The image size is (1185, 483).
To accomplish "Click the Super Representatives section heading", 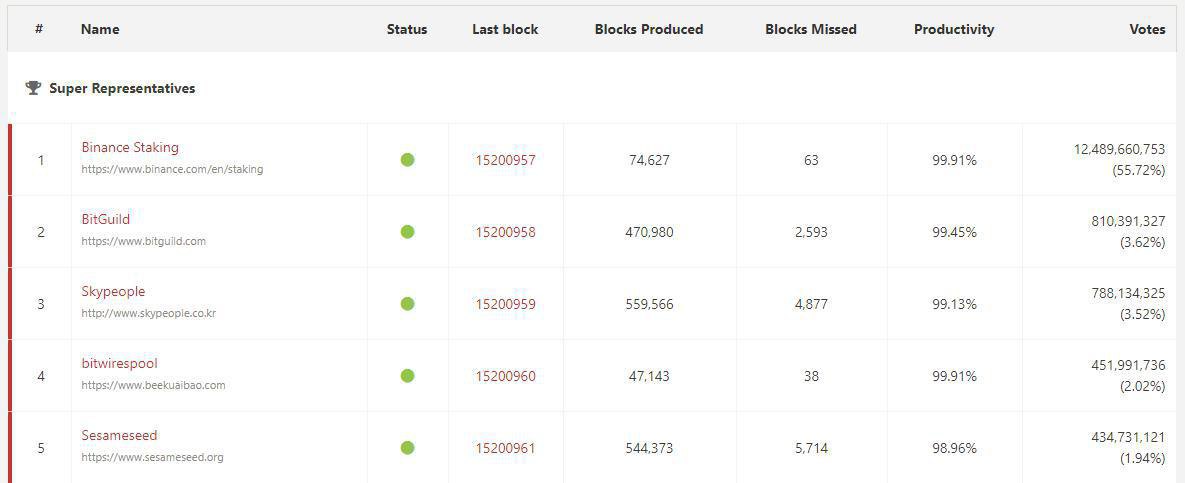I will [122, 88].
